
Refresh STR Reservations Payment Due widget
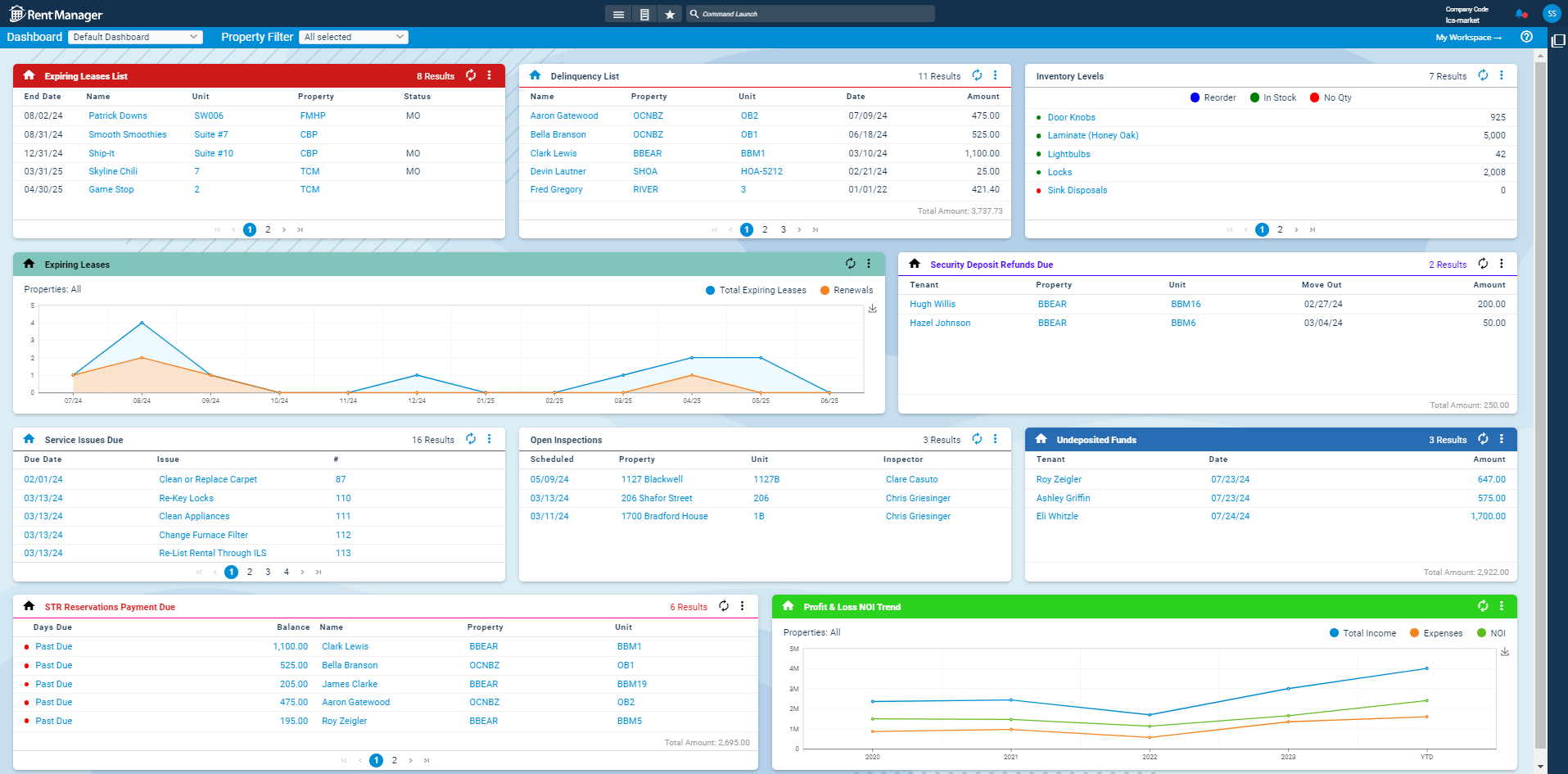click(724, 606)
